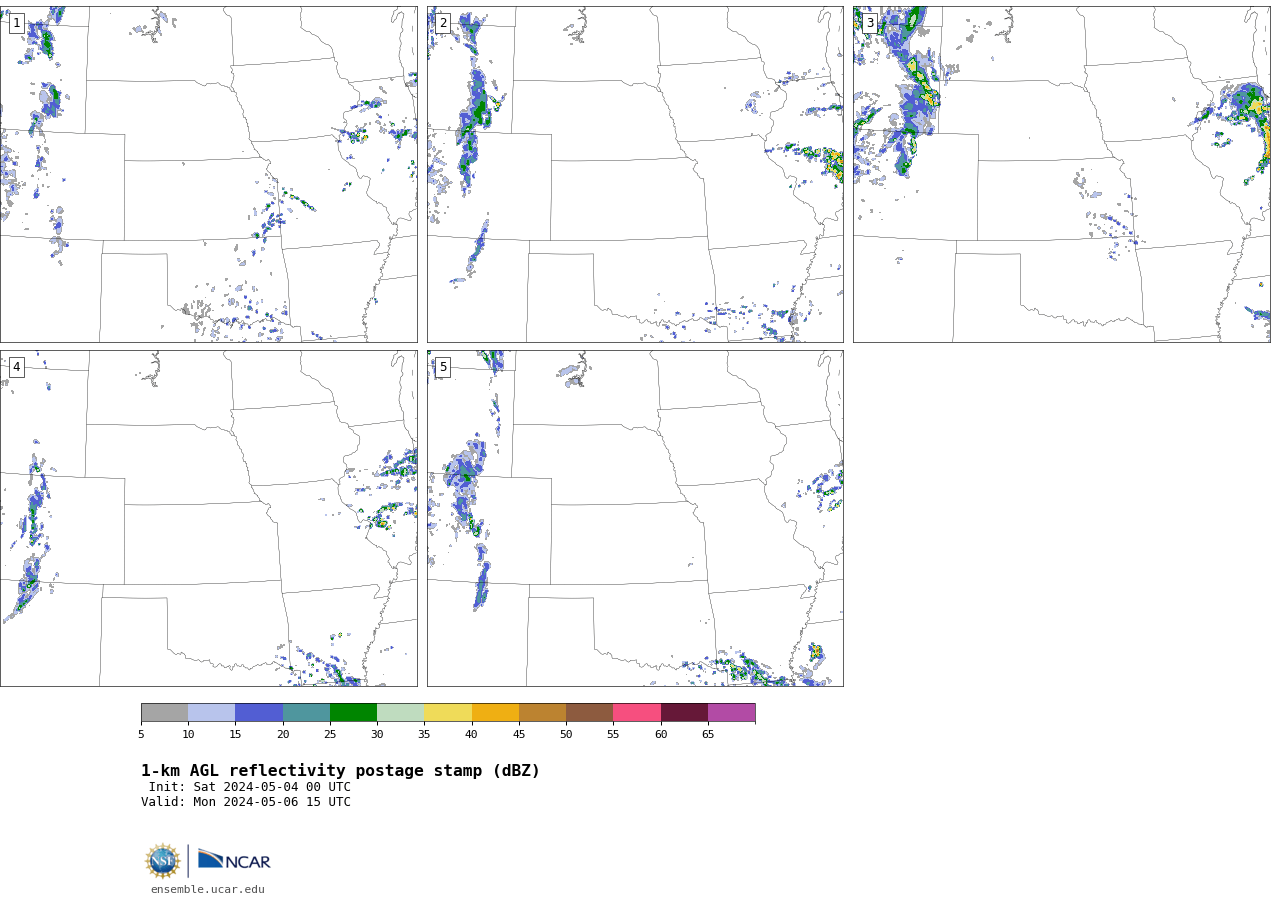Select the dark green 25-30 dBZ swatch

(x=353, y=713)
